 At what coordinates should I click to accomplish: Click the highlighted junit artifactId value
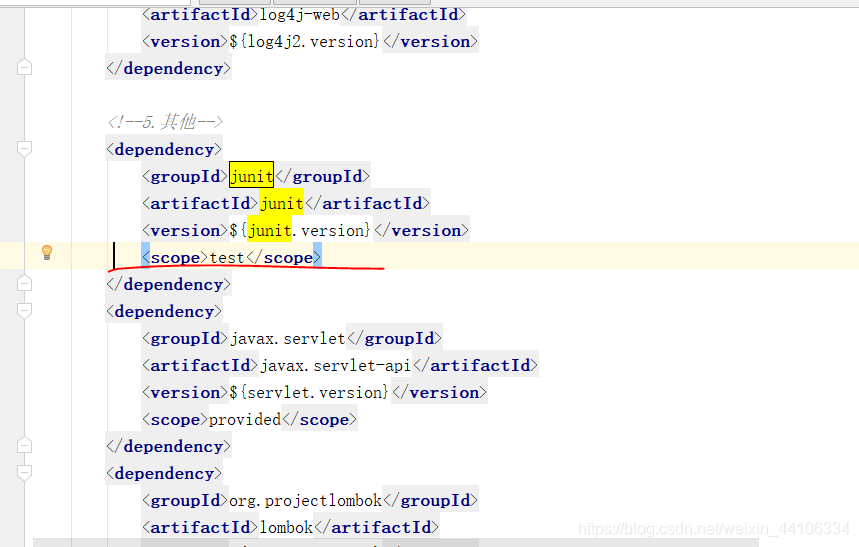click(282, 203)
